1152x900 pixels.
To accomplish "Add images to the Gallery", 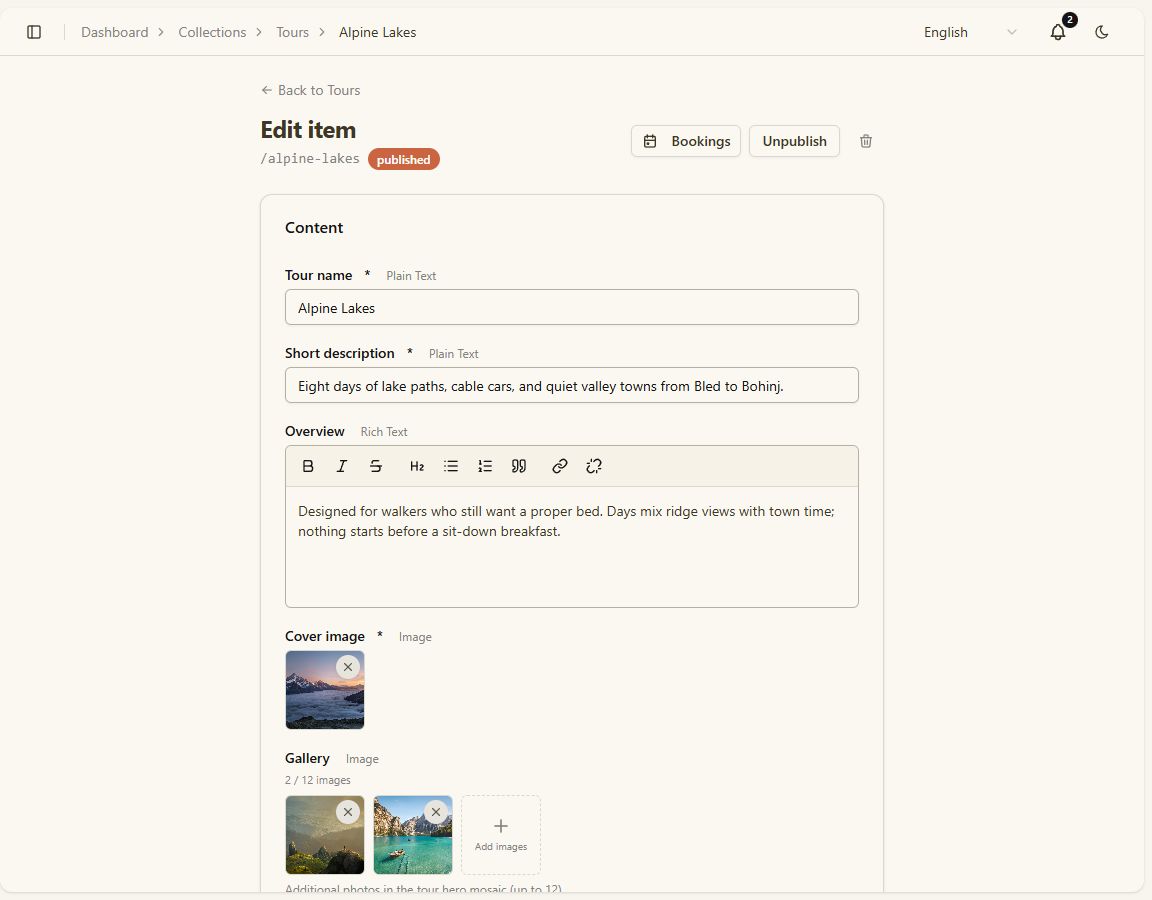I will click(x=501, y=835).
